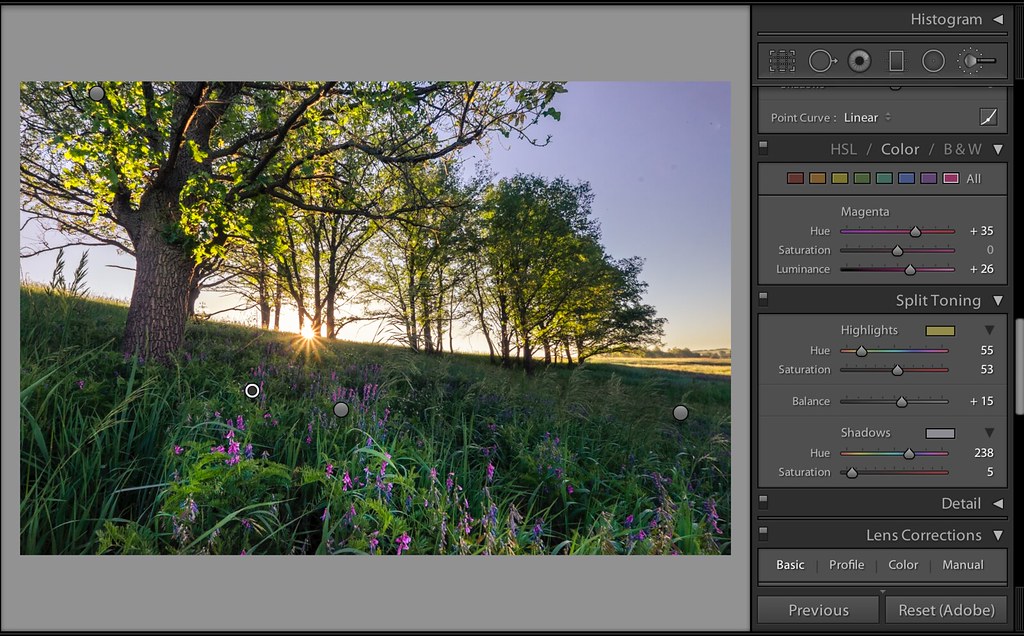Collapse the Split Toning panel
Image resolution: width=1024 pixels, height=636 pixels.
click(997, 300)
